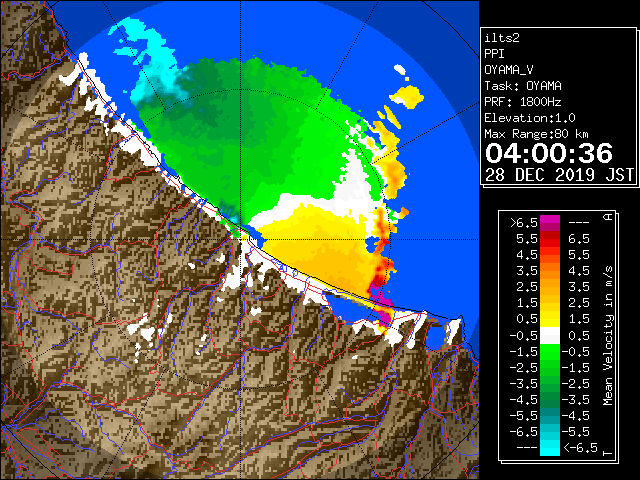This screenshot has height=480, width=640.
Task: Click the "6.5" label in the legend's right column
Action: click(x=579, y=239)
